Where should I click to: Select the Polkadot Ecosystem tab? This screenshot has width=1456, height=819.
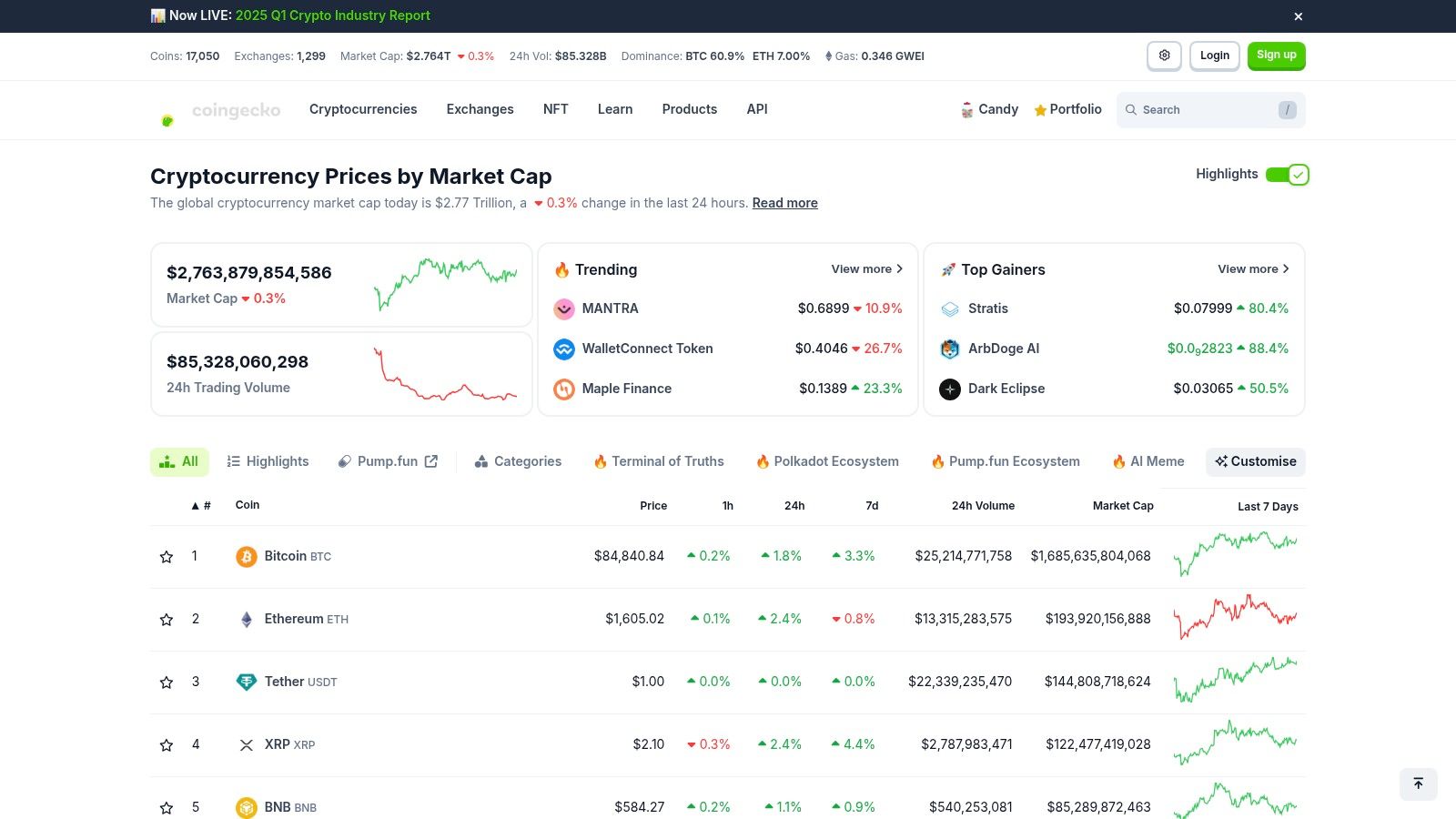tap(827, 461)
